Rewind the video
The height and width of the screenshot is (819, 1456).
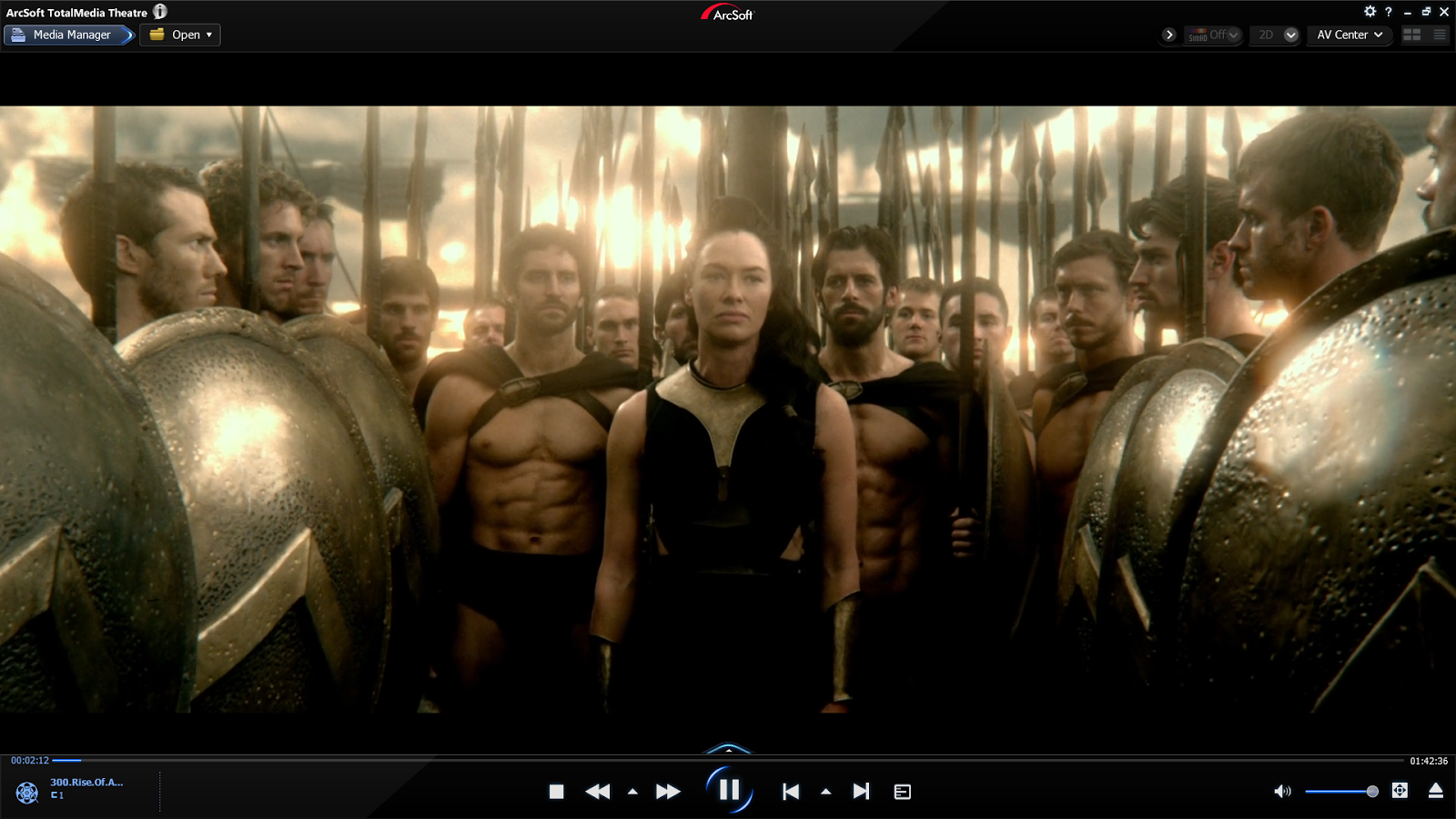click(598, 792)
